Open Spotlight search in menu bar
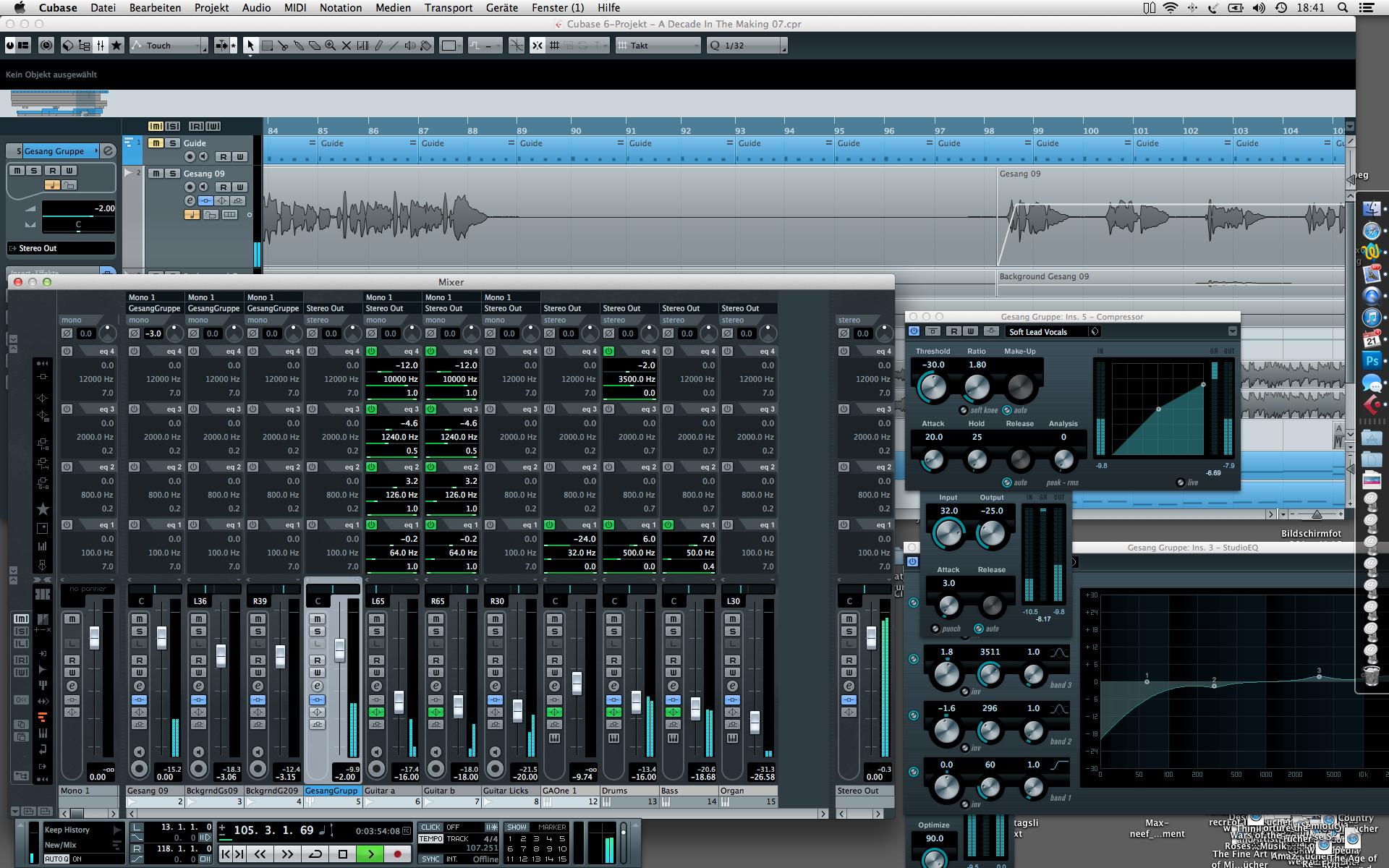1389x868 pixels. [x=1342, y=8]
